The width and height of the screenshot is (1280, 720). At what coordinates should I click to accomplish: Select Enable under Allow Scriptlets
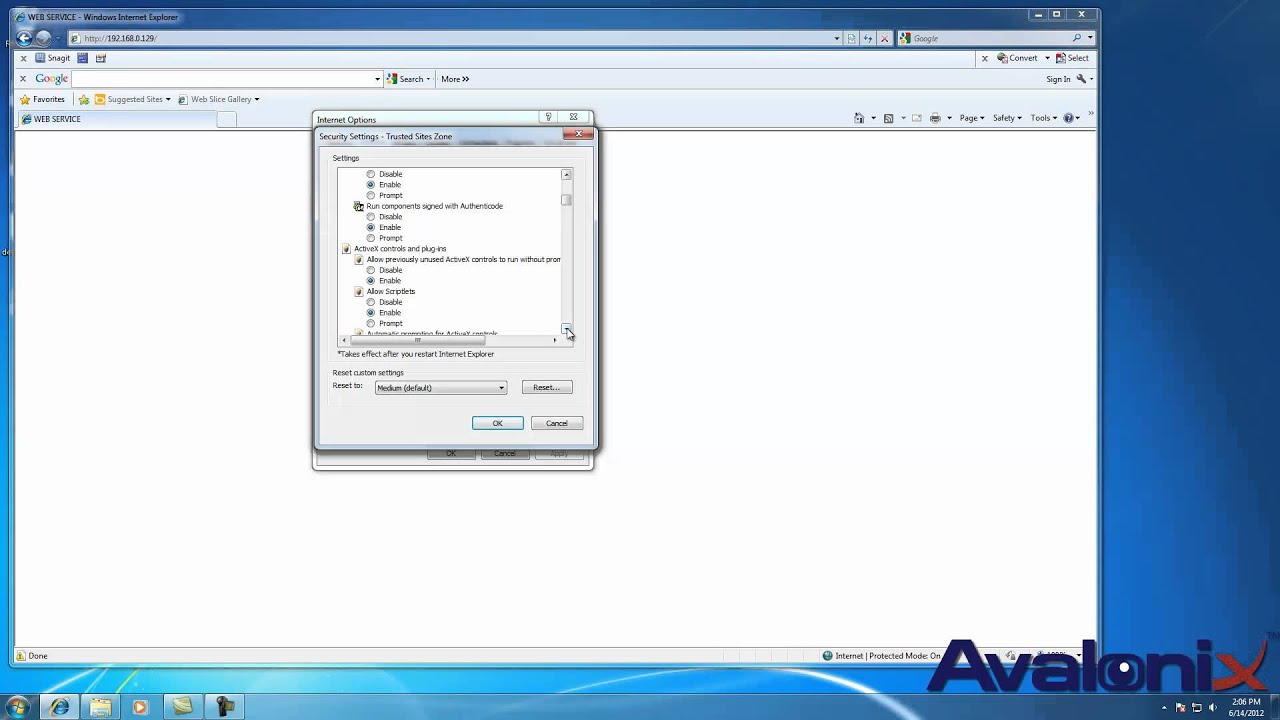coord(371,313)
